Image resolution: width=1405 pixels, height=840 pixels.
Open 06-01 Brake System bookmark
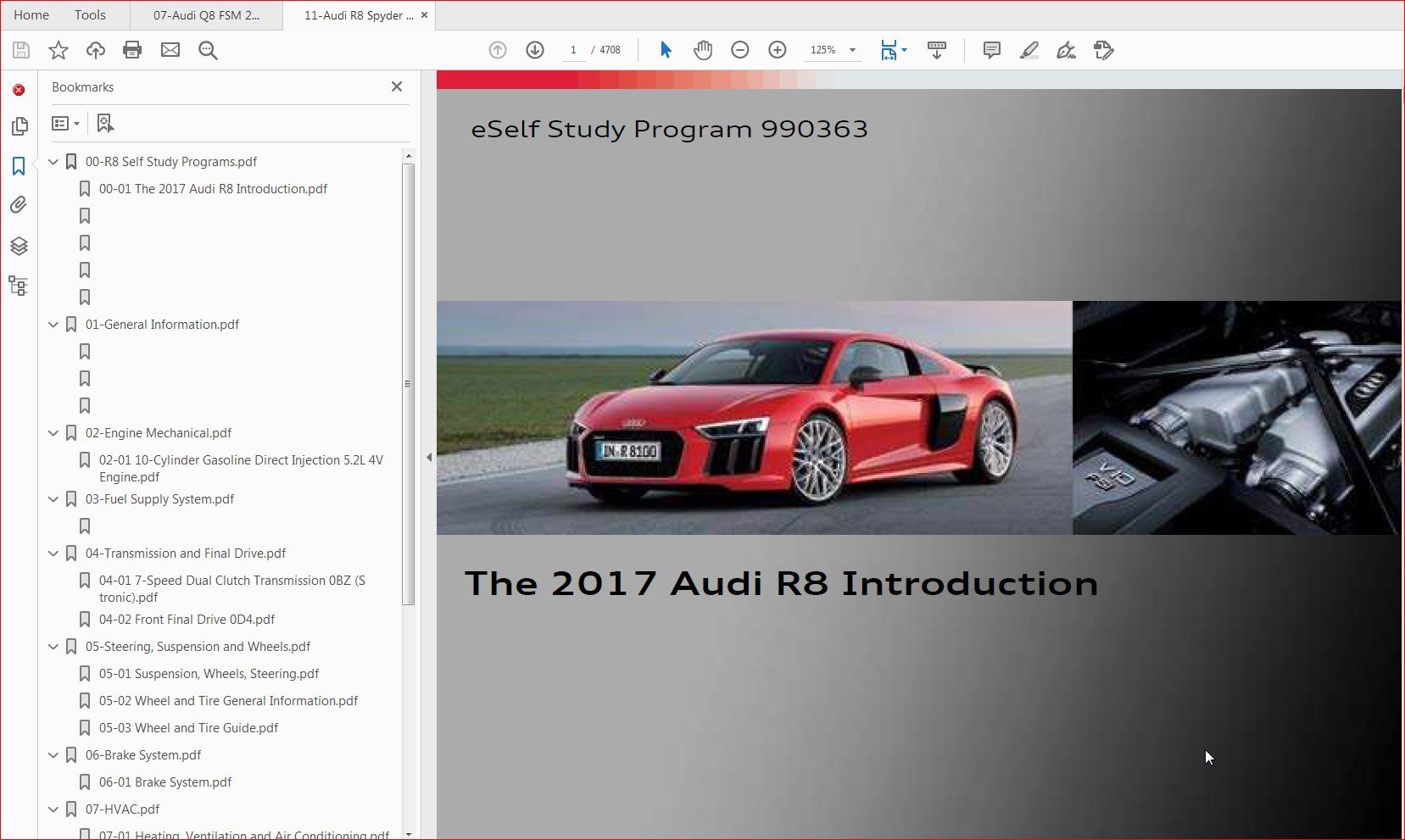(x=165, y=782)
